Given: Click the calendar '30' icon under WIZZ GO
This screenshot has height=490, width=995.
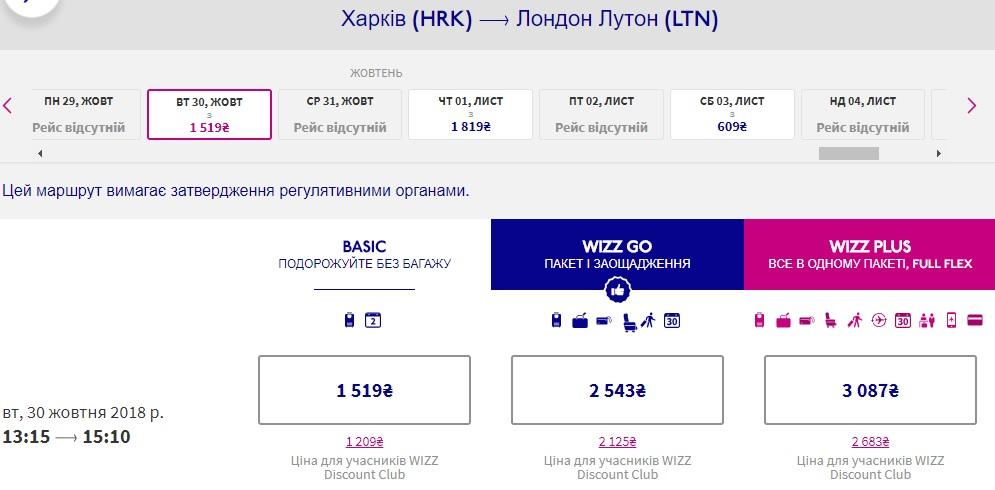Looking at the screenshot, I should click(x=672, y=321).
